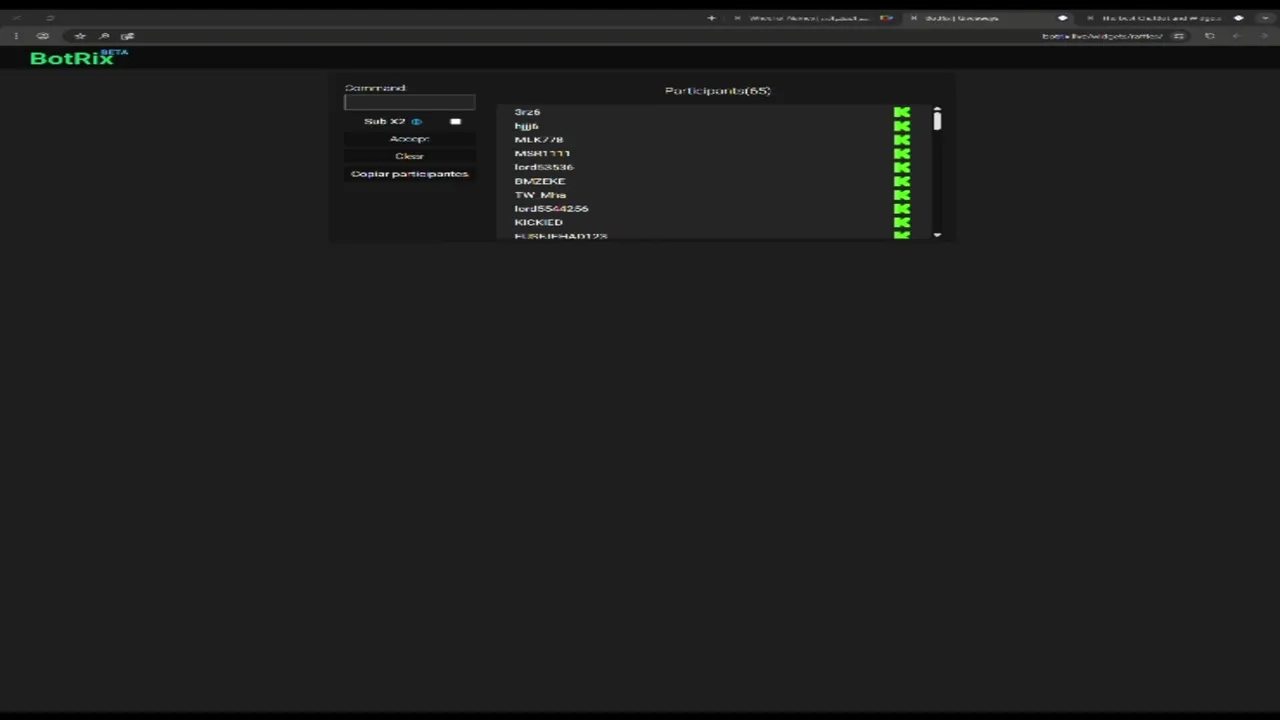Click the Kick icon beside 3r26
This screenshot has width=1280, height=720.
(902, 113)
